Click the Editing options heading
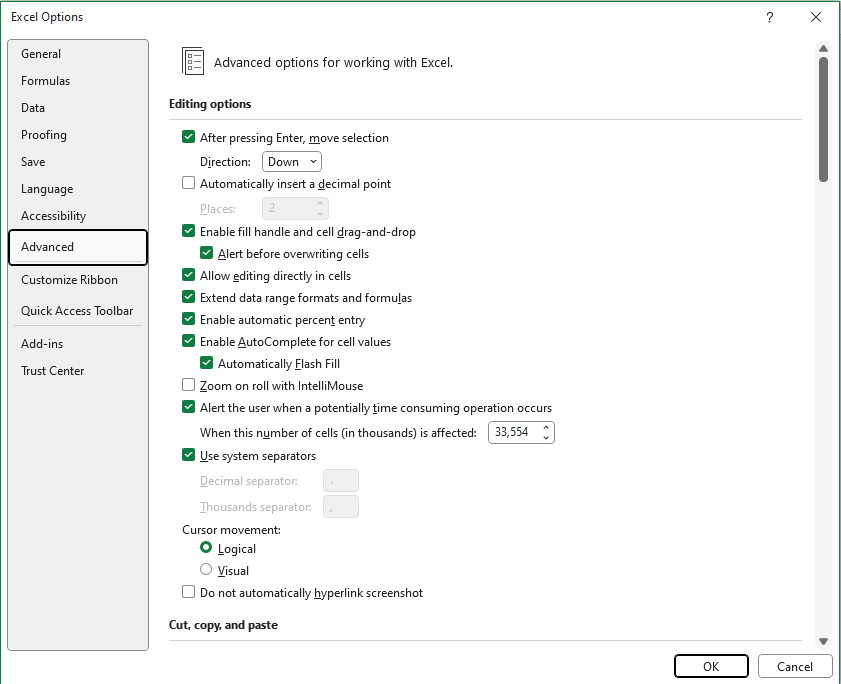Screen dimensions: 841x684 coord(210,104)
